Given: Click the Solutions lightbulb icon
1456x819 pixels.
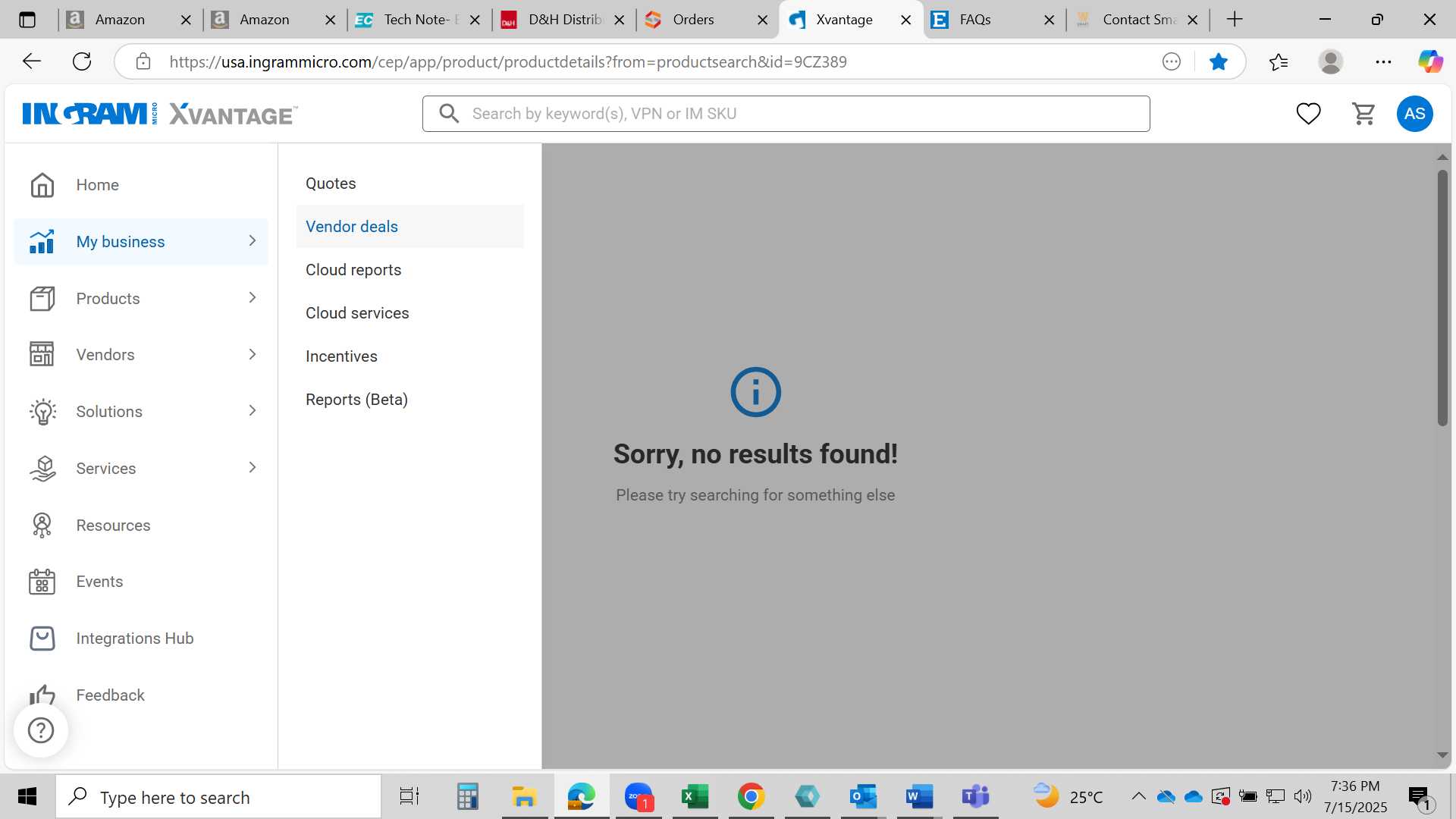Looking at the screenshot, I should (42, 412).
